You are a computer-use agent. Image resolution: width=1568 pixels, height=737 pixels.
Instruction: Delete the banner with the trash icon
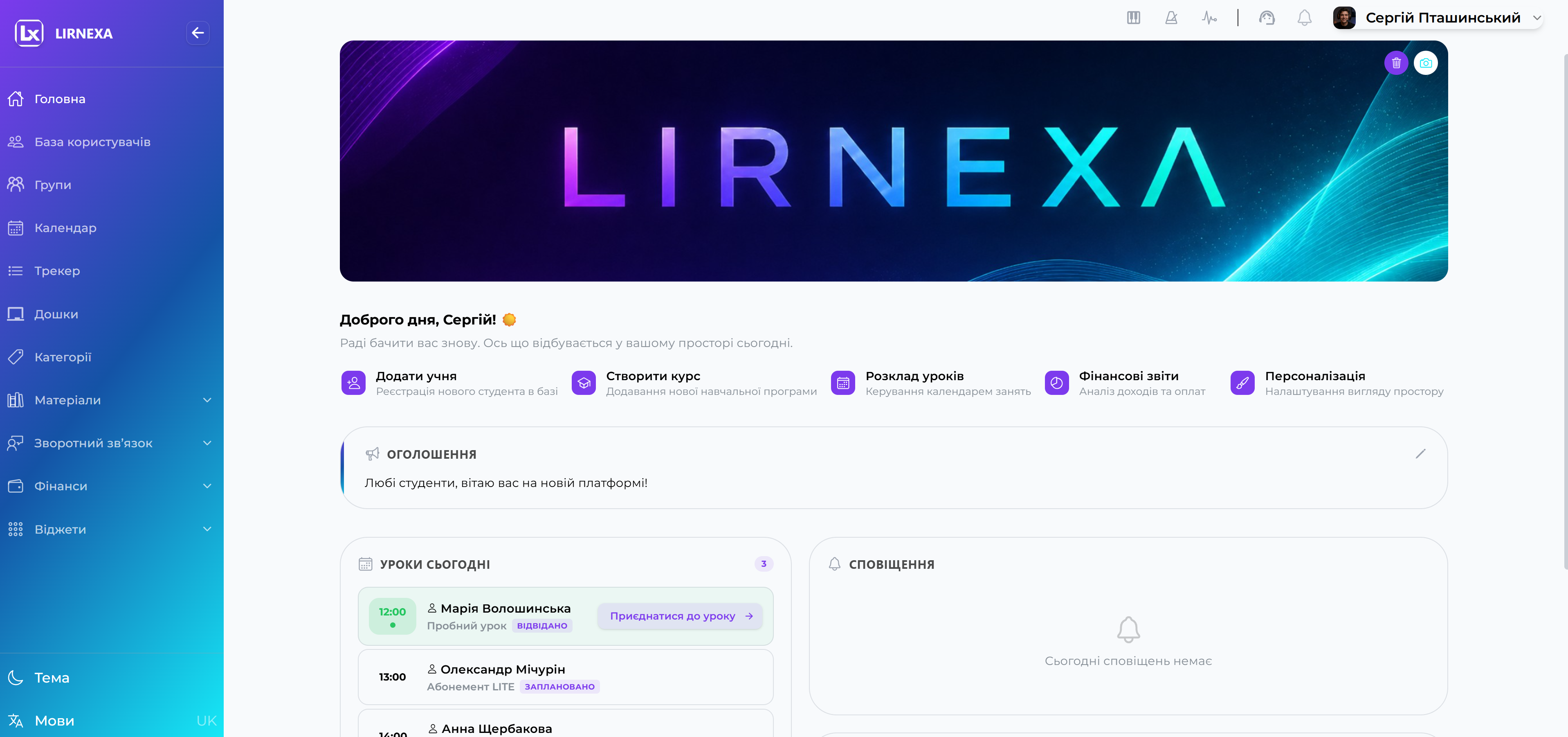(1396, 63)
